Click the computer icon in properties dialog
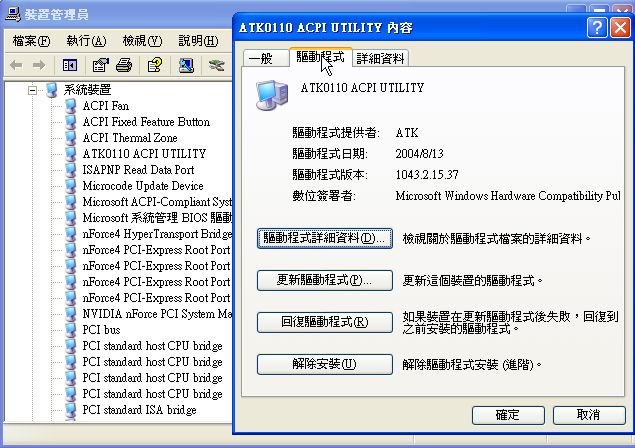635x448 pixels. [x=272, y=96]
